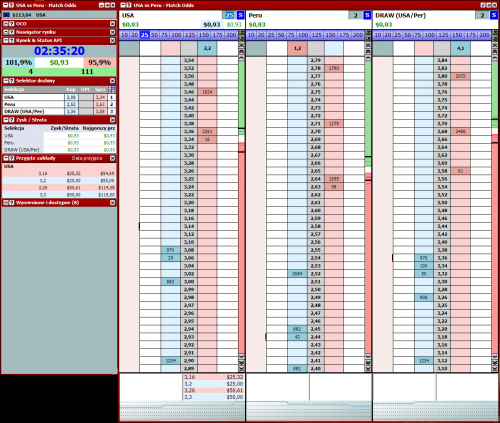Open help icon for OCO panel
Screen dimensions: 500x423
11,24
